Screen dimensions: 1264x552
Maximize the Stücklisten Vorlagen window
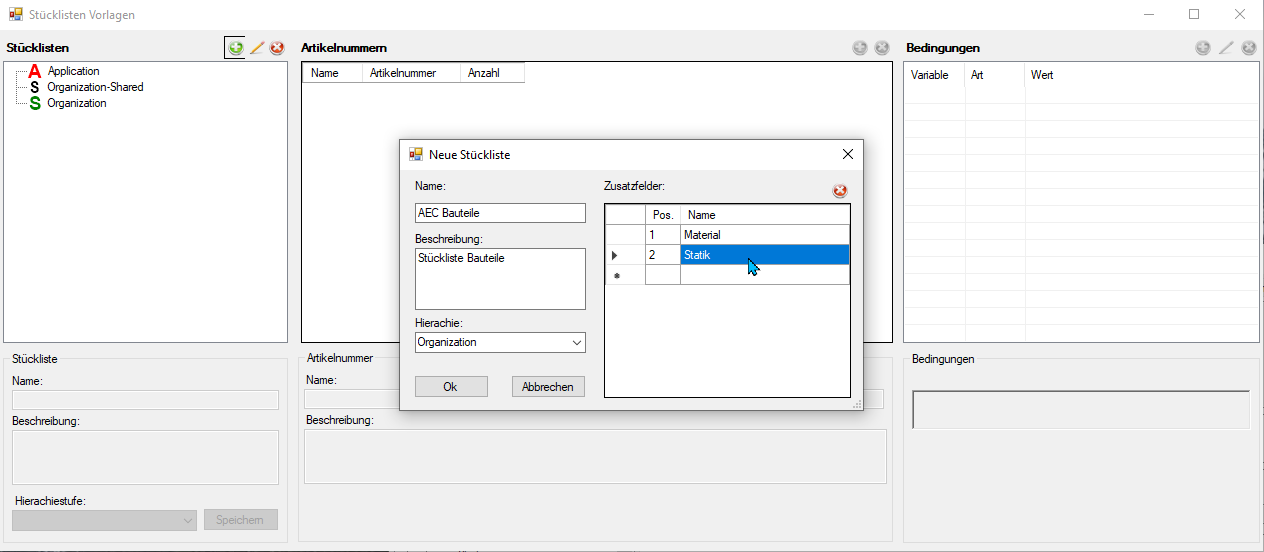(1193, 14)
